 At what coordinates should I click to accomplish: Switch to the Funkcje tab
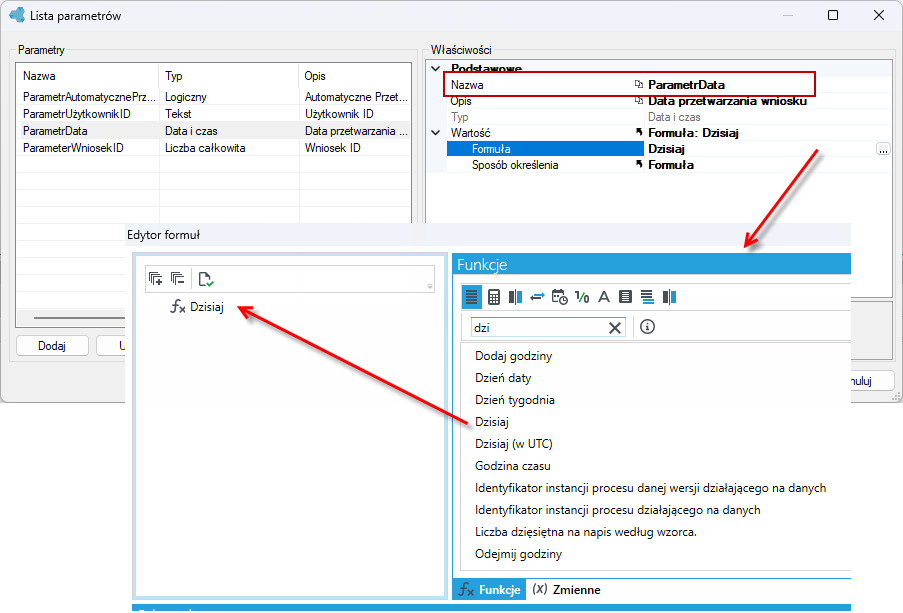490,589
